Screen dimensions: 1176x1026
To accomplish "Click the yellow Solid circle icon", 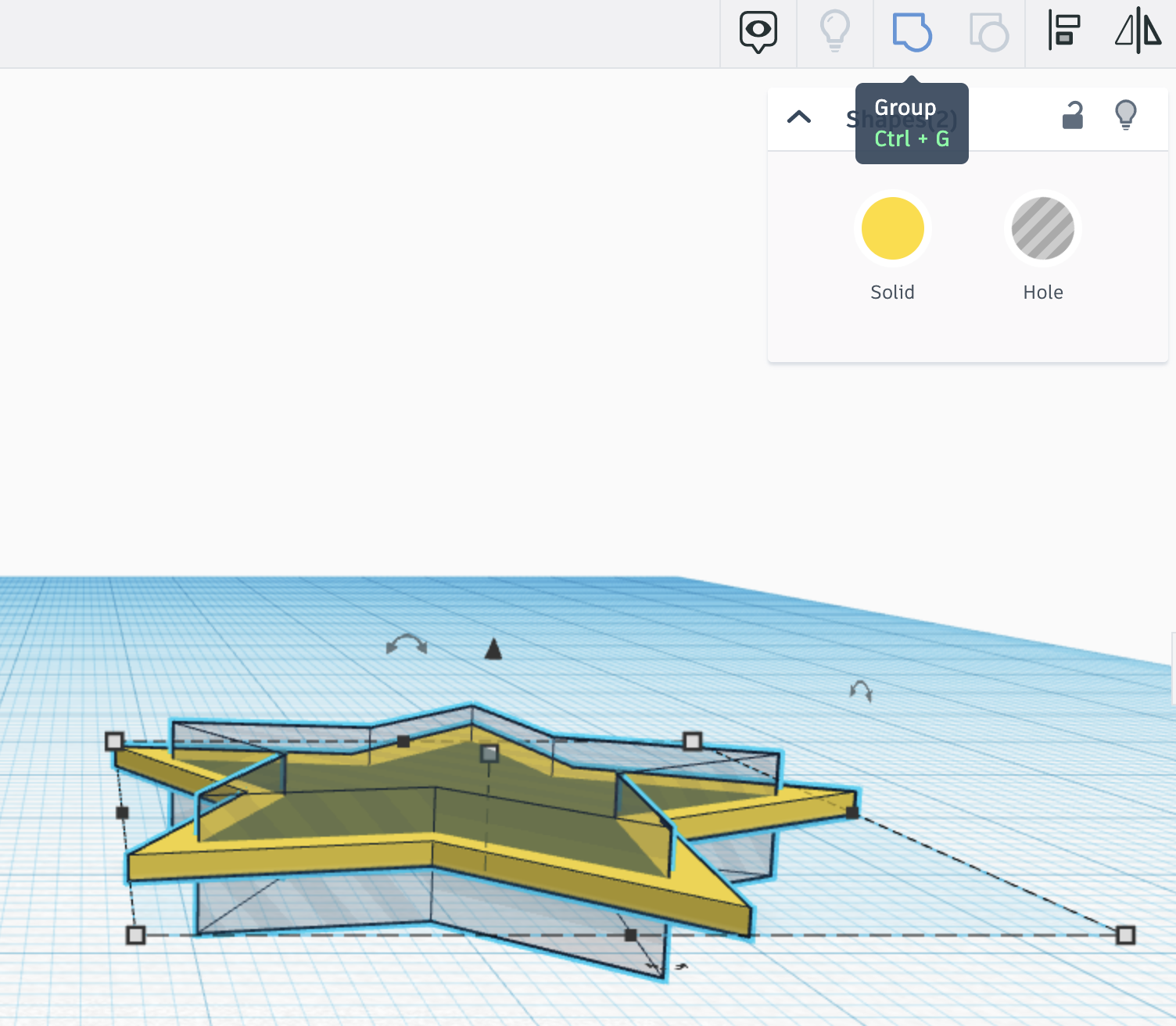I will click(x=892, y=228).
